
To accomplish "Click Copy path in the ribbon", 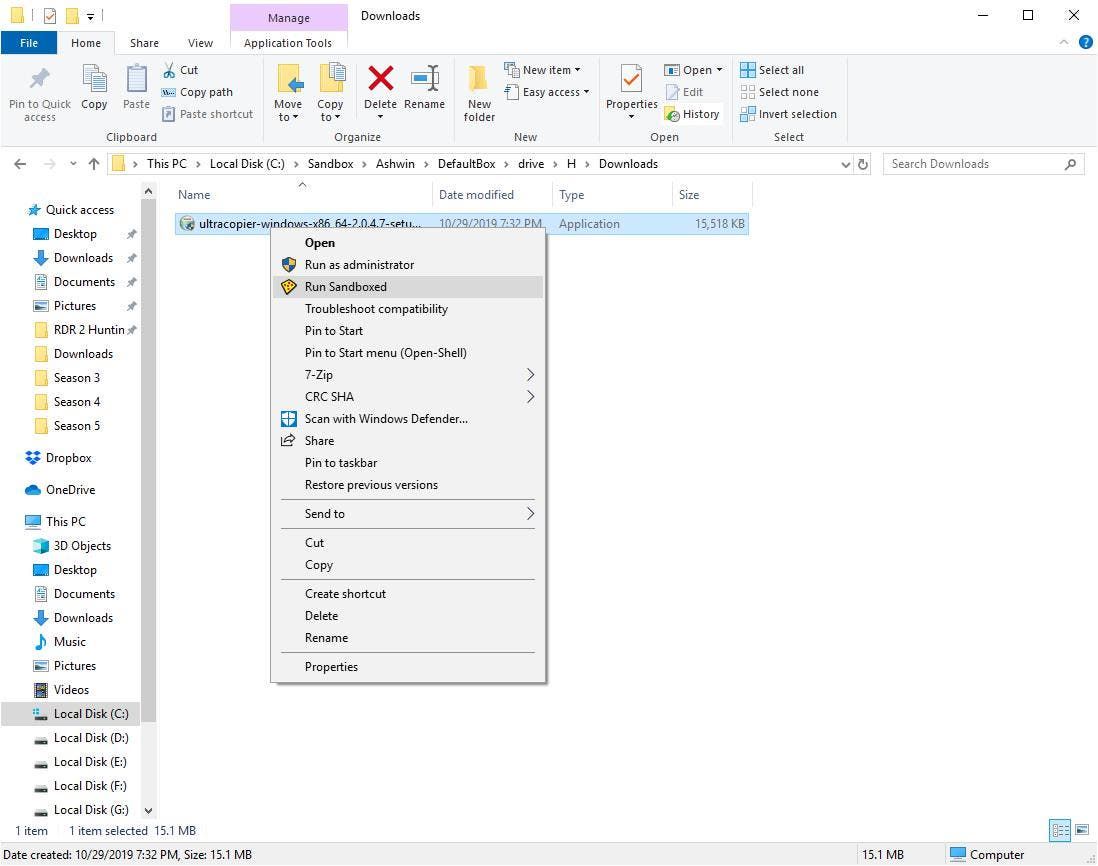I will click(x=197, y=92).
